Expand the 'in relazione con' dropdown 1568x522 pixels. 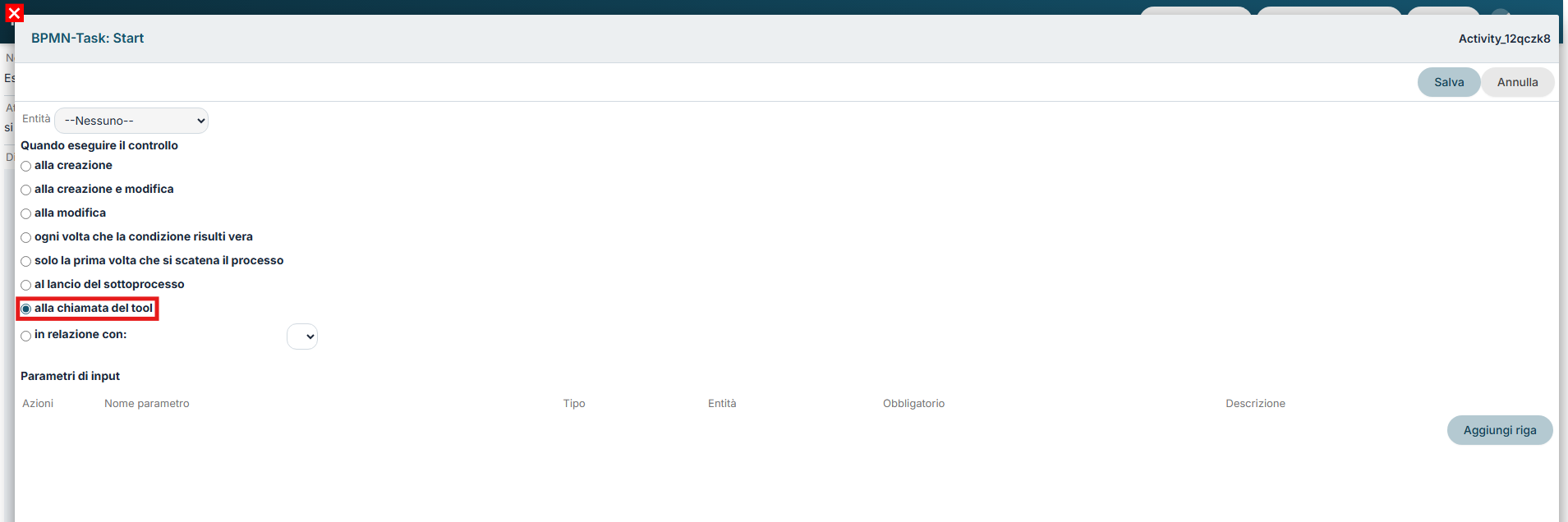pos(302,337)
